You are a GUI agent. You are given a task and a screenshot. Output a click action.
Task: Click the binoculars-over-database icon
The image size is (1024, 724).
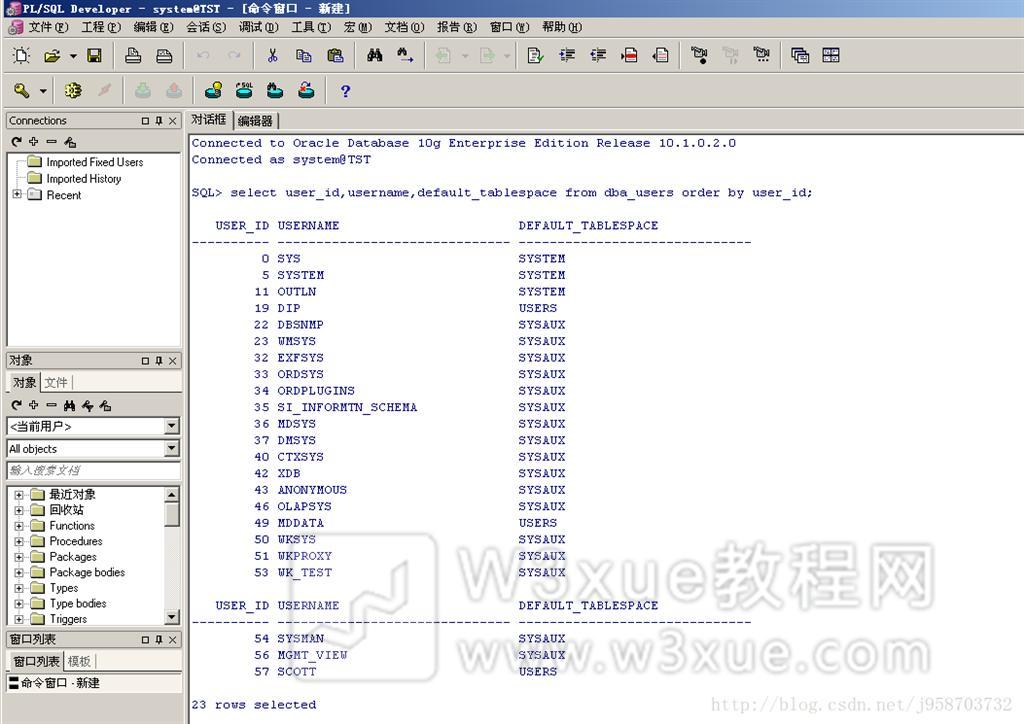pyautogui.click(x=276, y=91)
